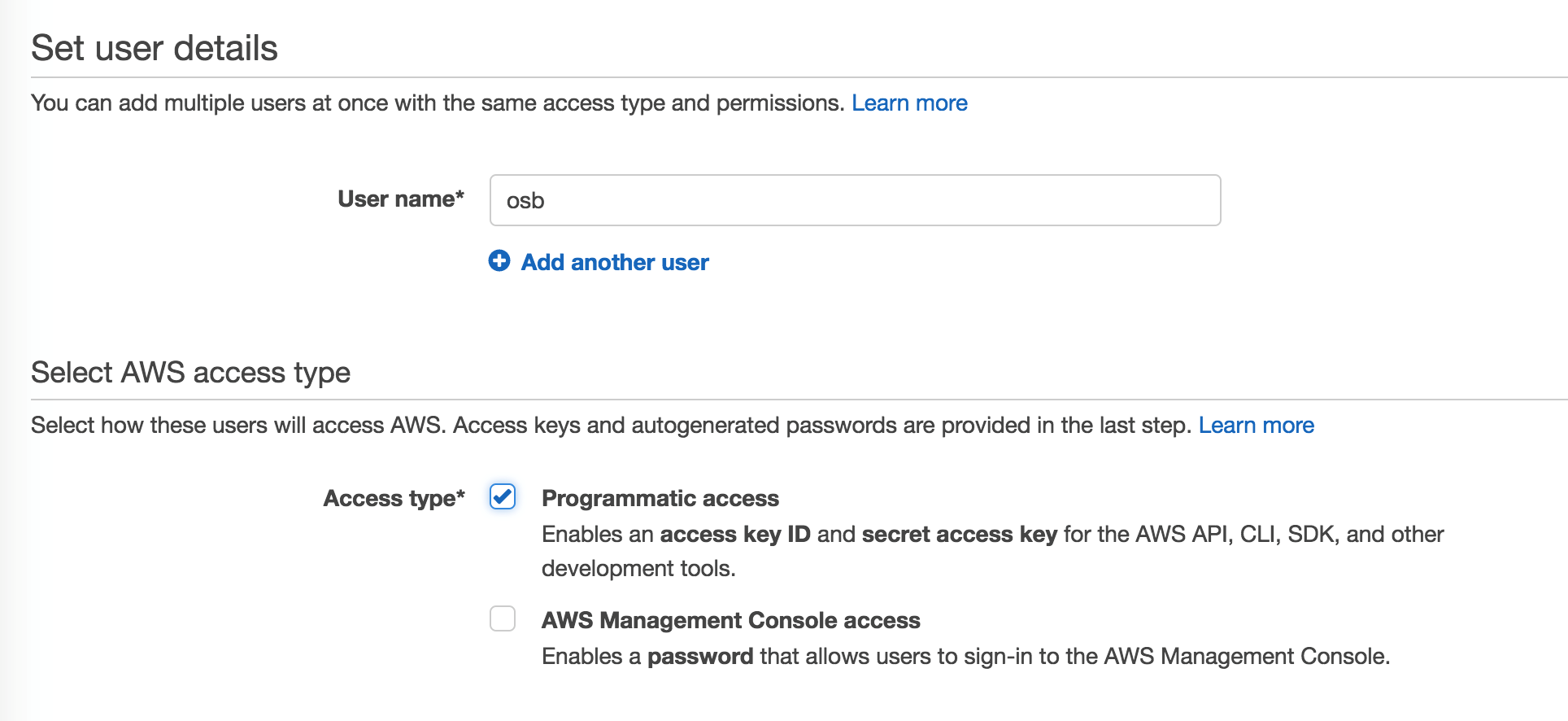
Task: Click the AWS Management Console access label
Action: 730,620
